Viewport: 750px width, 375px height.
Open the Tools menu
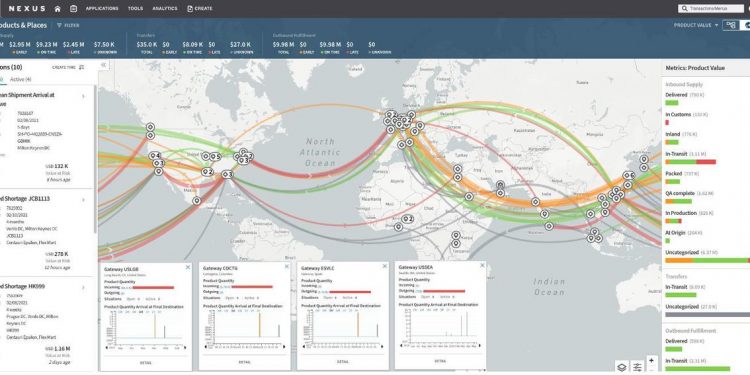(x=135, y=9)
